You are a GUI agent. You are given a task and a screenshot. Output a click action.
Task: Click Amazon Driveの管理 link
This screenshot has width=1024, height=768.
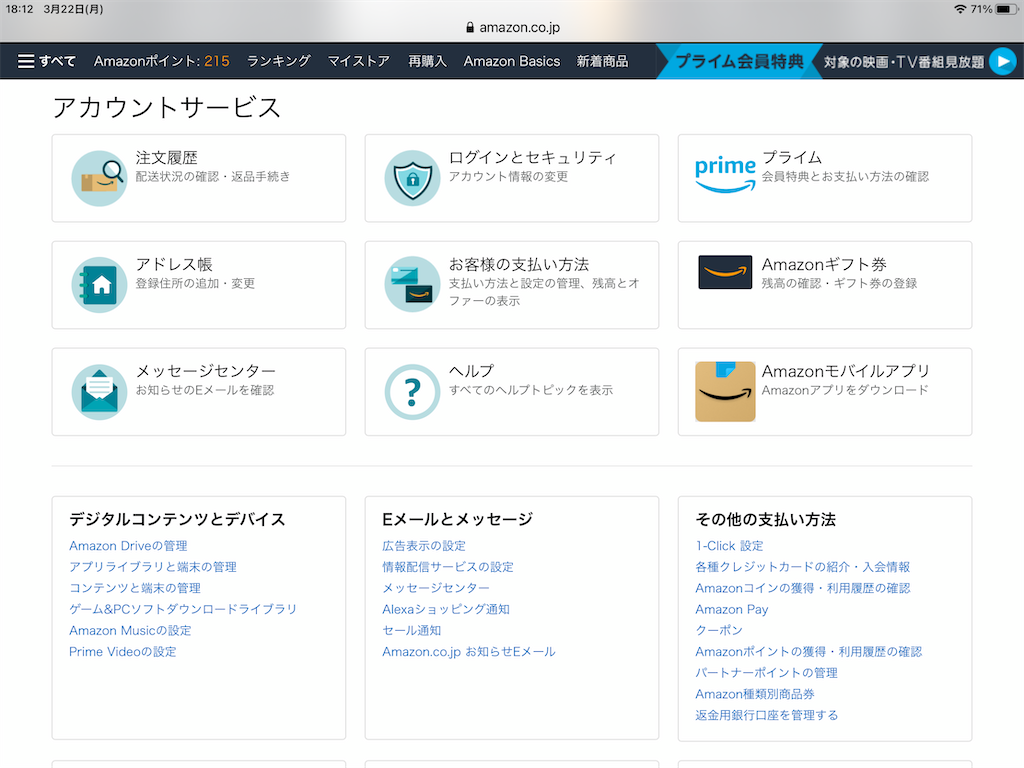128,545
